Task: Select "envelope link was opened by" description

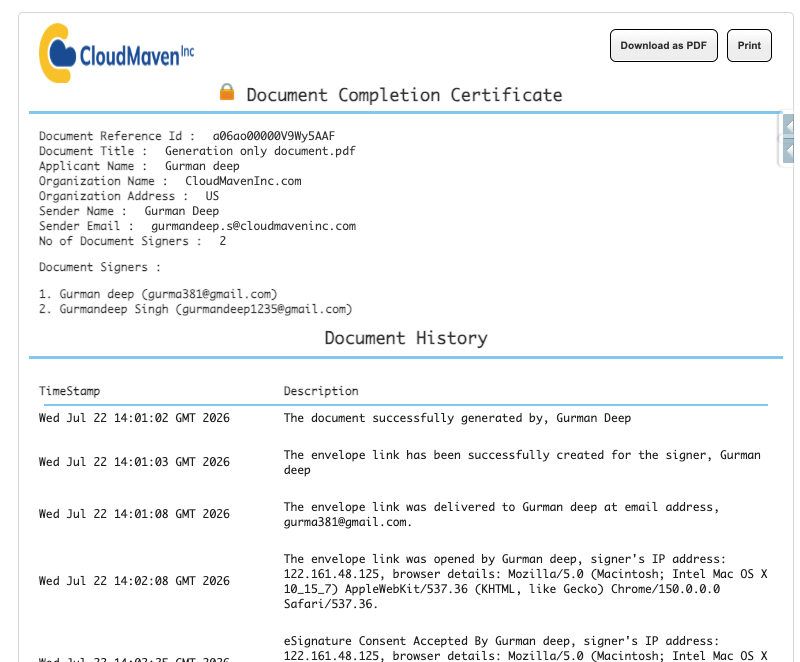Action: pos(526,581)
